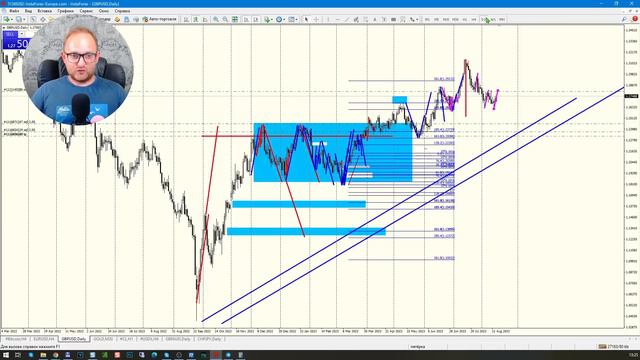Click the Templates icon
640x360 pixels.
[291, 19]
